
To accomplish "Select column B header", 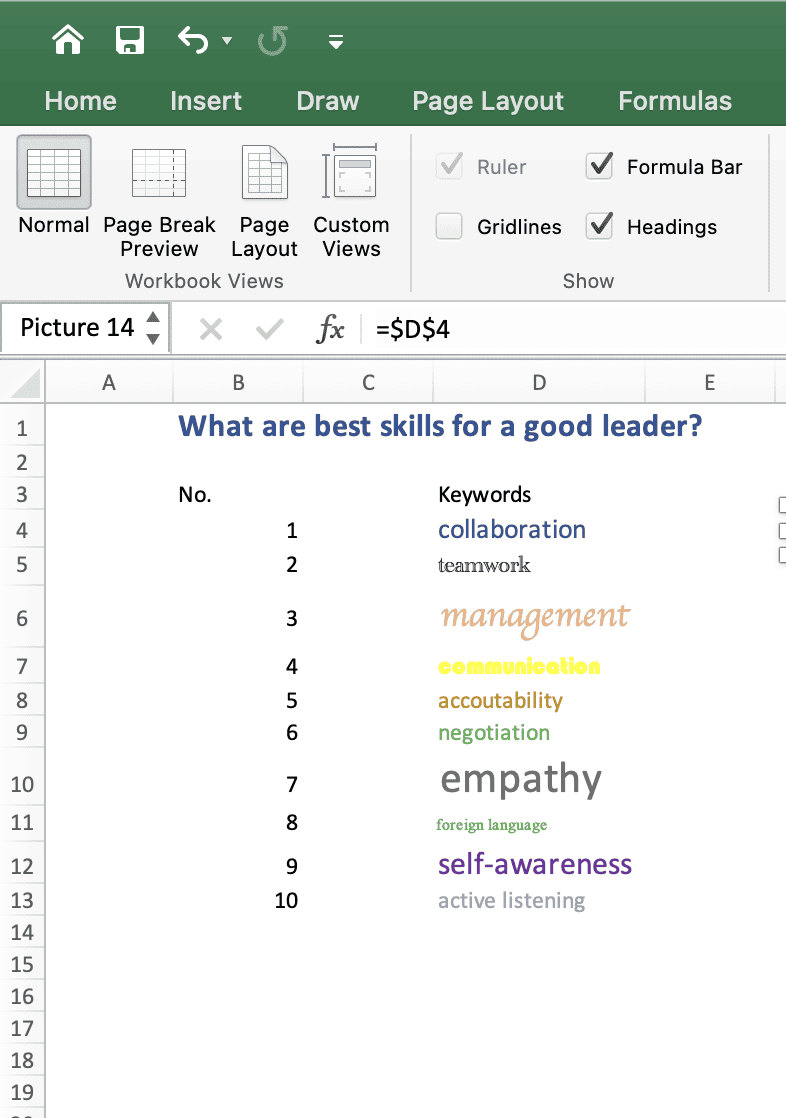I will pyautogui.click(x=238, y=383).
